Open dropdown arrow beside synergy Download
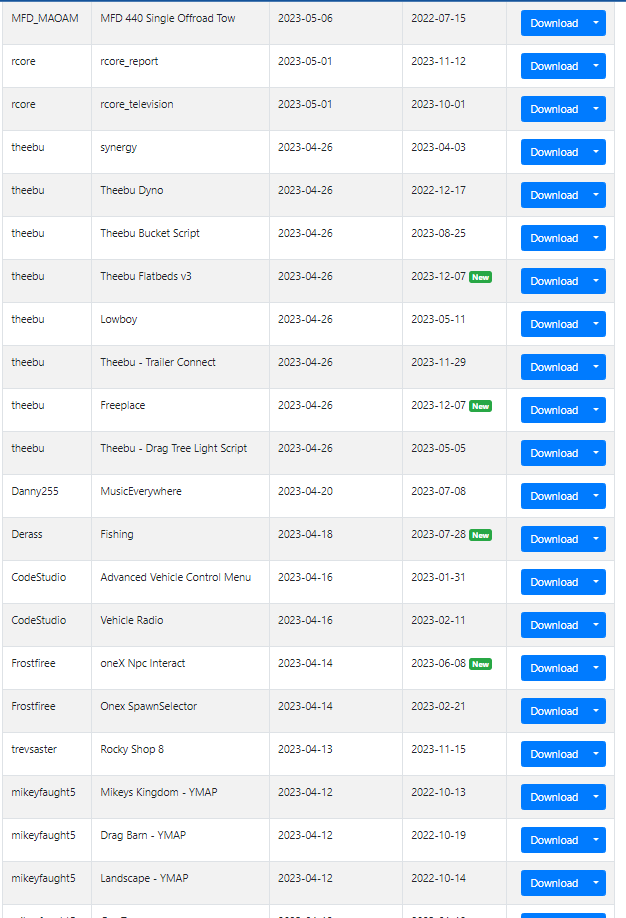 pos(596,152)
